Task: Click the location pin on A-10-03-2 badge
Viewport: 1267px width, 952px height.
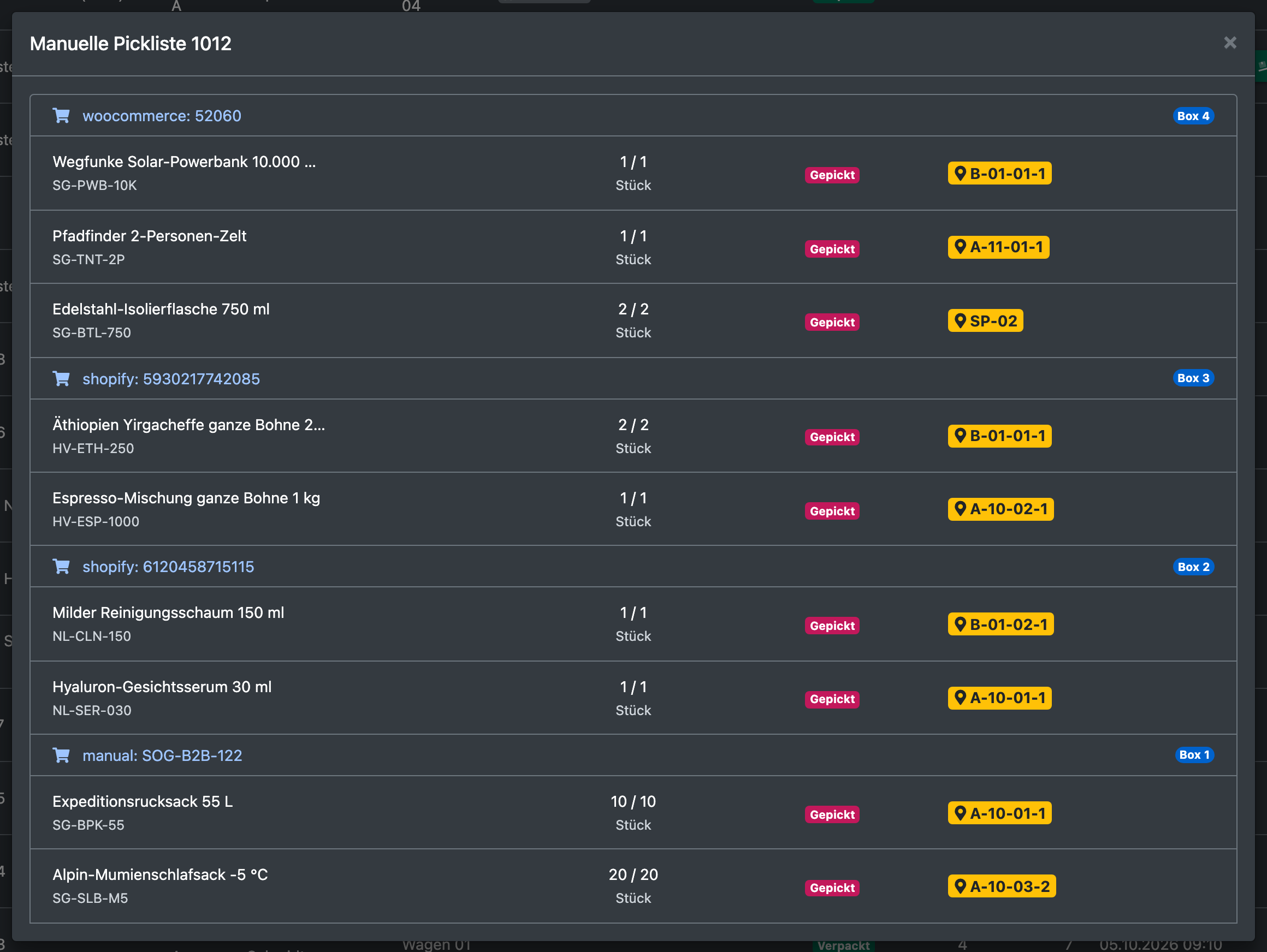Action: 961,886
